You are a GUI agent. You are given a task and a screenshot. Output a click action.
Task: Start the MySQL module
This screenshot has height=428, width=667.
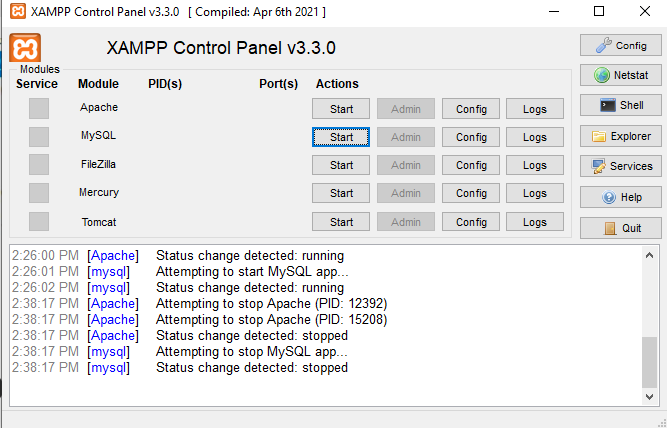coord(341,137)
